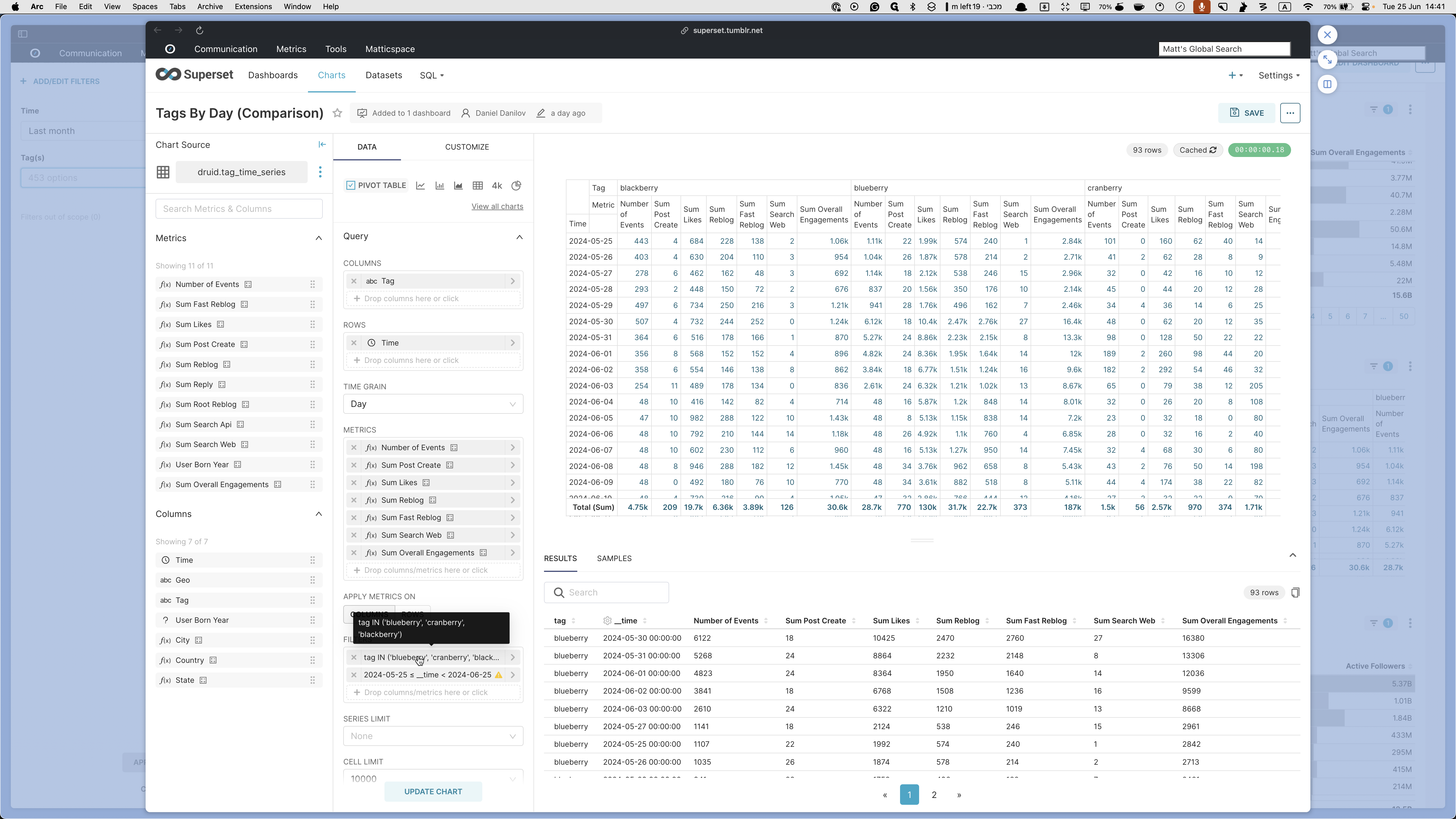Open the SERIES LIMIT dropdown
Image resolution: width=1456 pixels, height=819 pixels.
433,737
